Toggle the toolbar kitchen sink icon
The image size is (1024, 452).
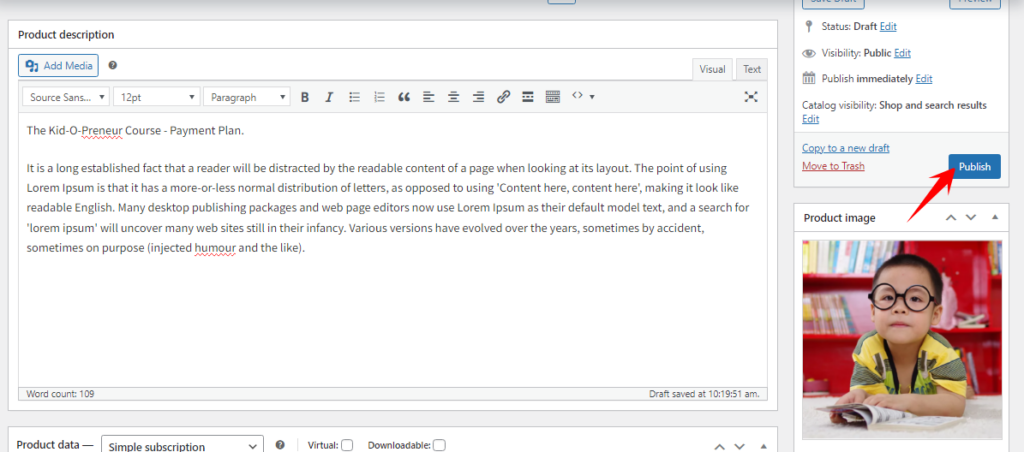[552, 97]
